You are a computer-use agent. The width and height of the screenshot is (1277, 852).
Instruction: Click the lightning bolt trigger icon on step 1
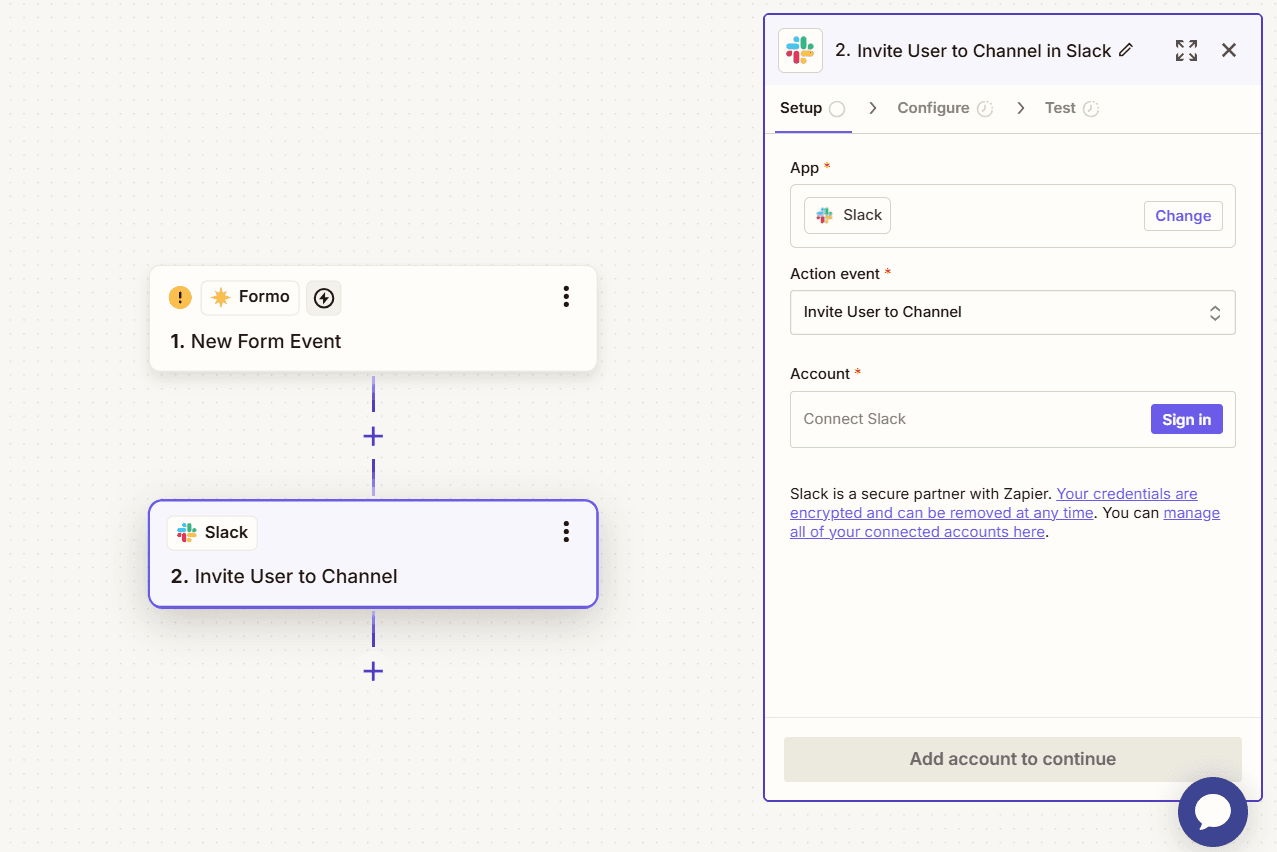click(323, 297)
